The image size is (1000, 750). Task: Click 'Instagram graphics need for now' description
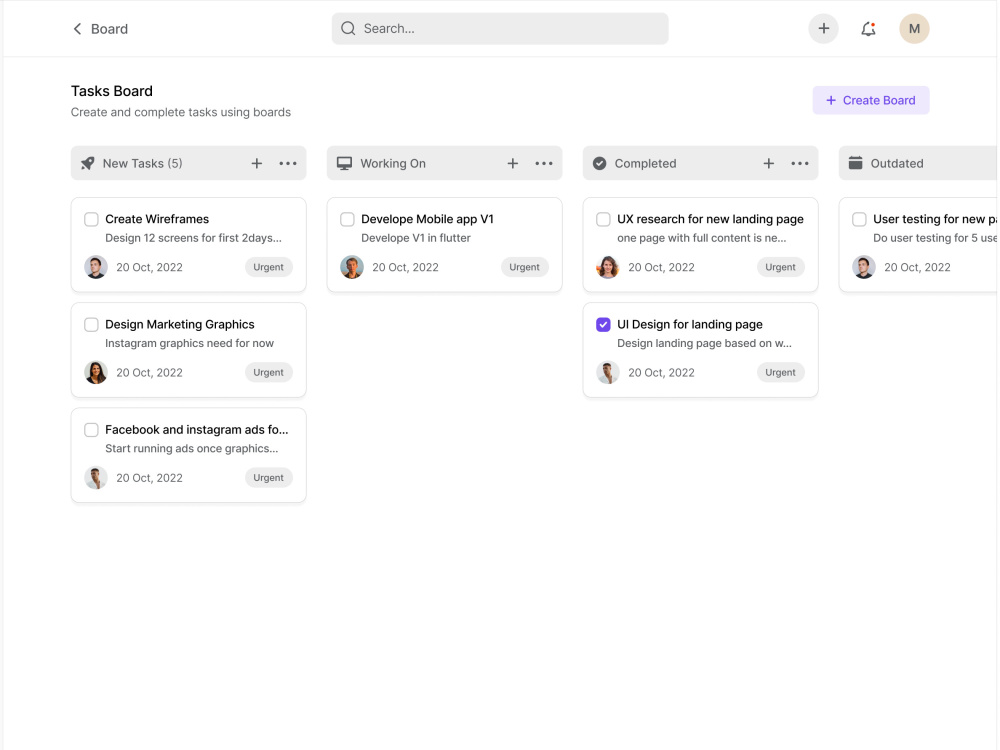(x=189, y=343)
